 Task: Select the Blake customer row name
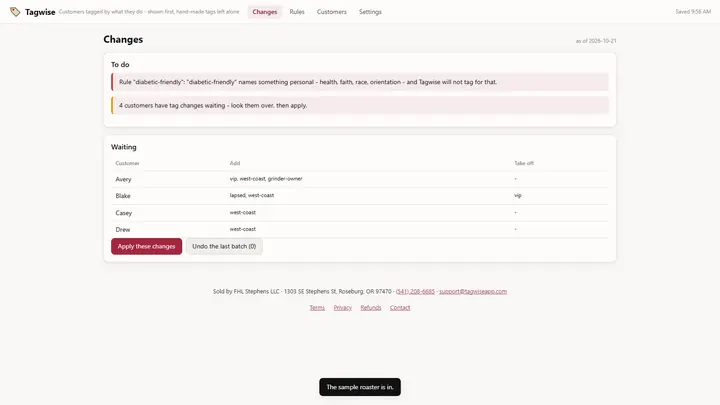[x=123, y=196]
